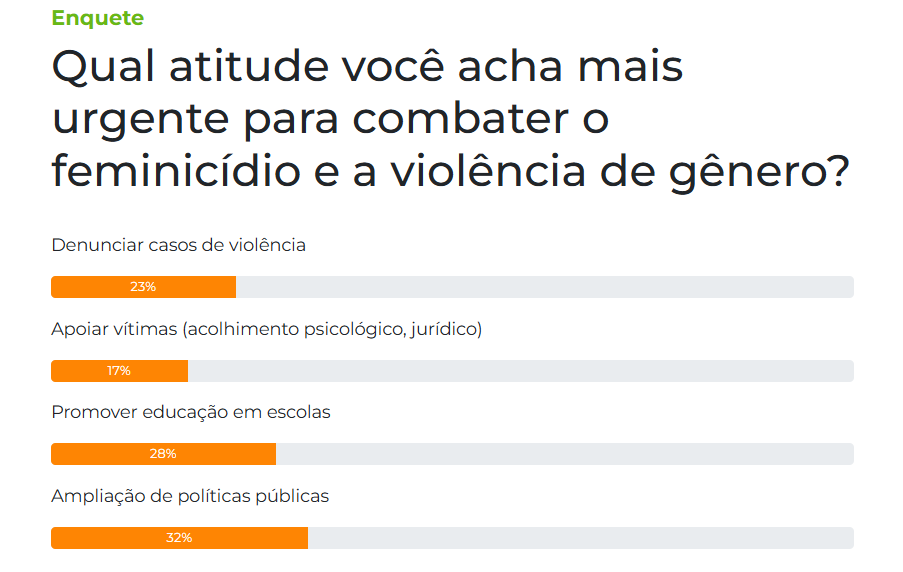Click the orange 28% progress bar

164,454
